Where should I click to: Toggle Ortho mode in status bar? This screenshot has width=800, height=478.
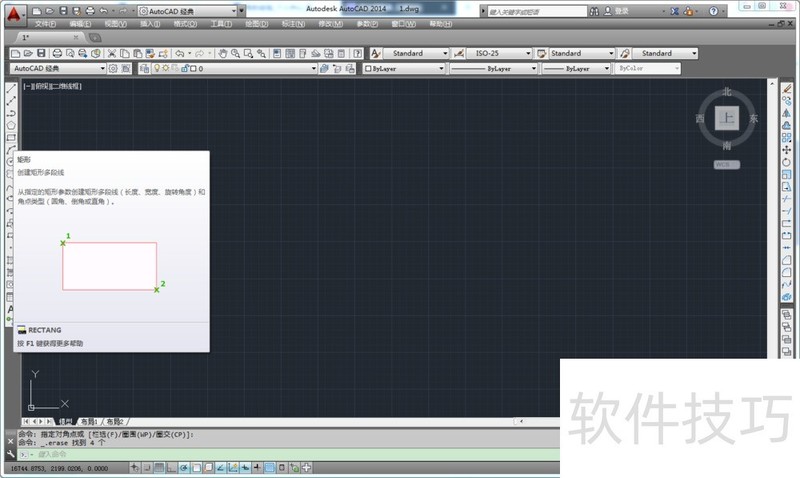172,468
